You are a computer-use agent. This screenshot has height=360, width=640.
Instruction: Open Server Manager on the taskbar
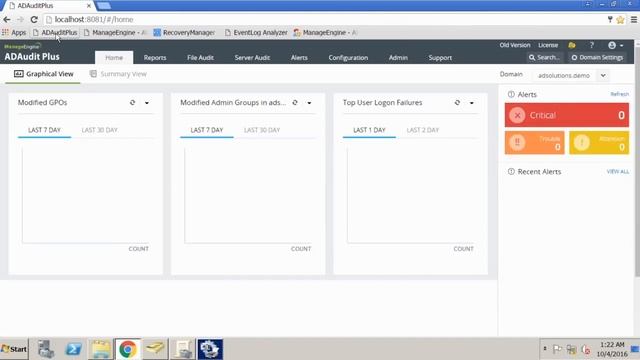46,349
